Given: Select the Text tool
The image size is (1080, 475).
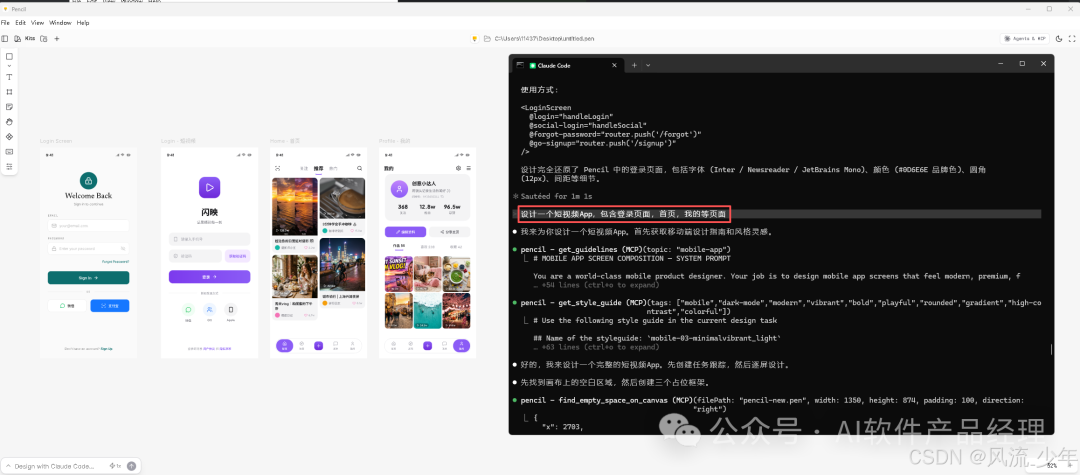Looking at the screenshot, I should click(10, 77).
